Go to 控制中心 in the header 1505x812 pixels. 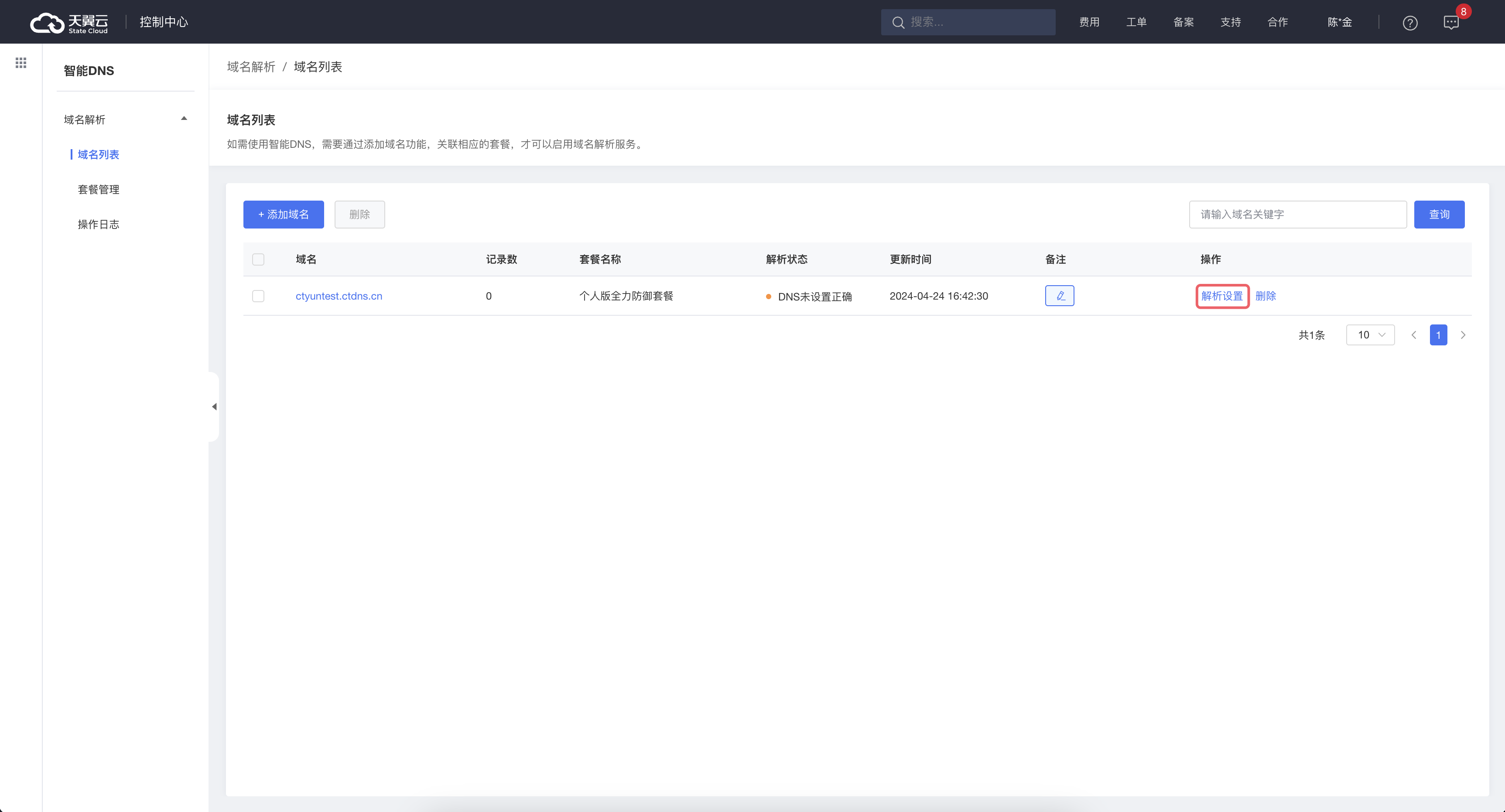click(164, 22)
